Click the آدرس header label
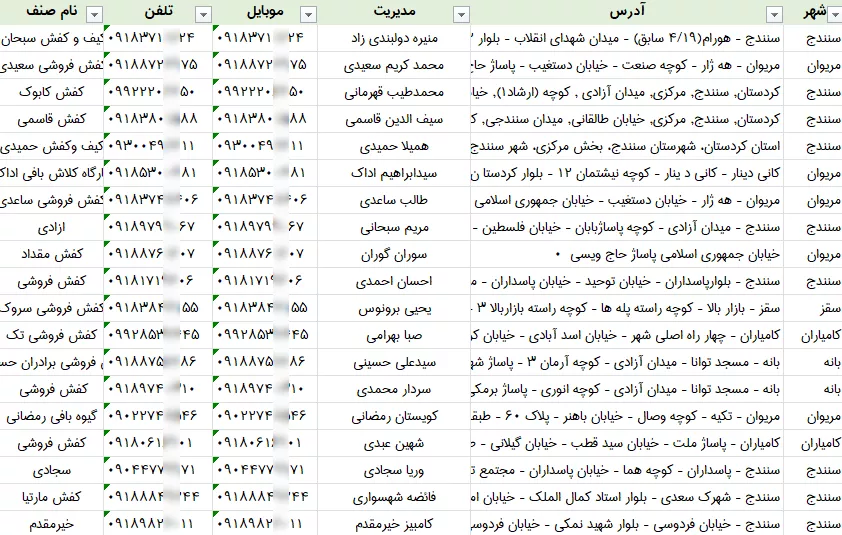The height and width of the screenshot is (535, 842). pyautogui.click(x=627, y=11)
